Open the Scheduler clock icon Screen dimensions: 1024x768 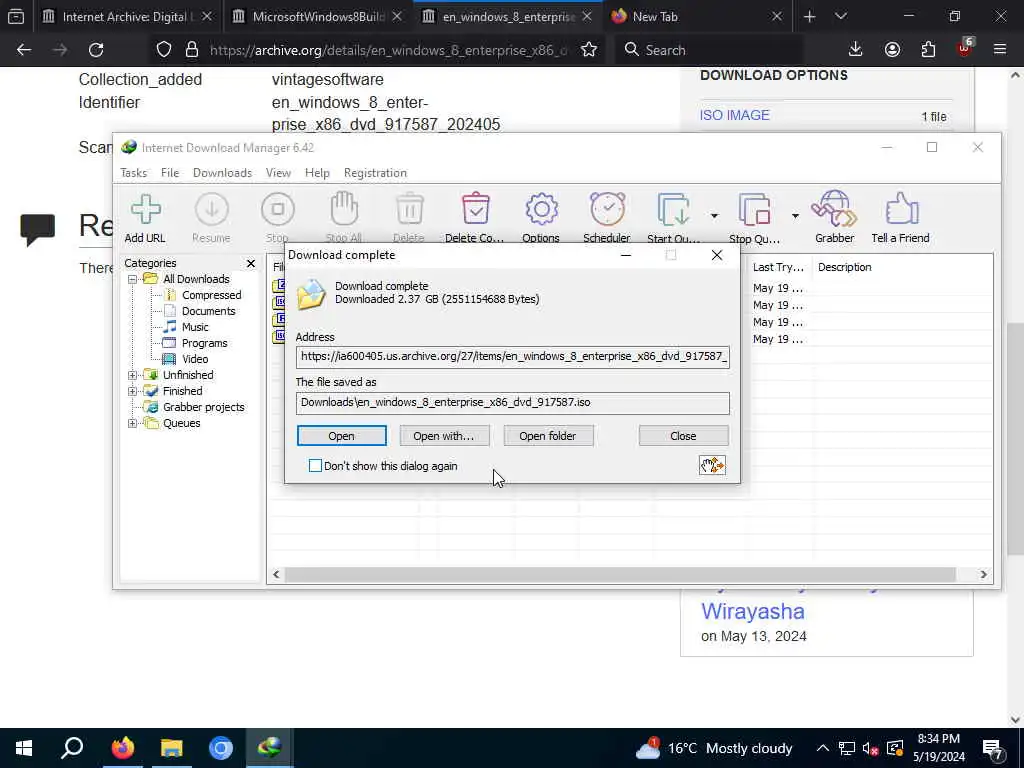[607, 209]
